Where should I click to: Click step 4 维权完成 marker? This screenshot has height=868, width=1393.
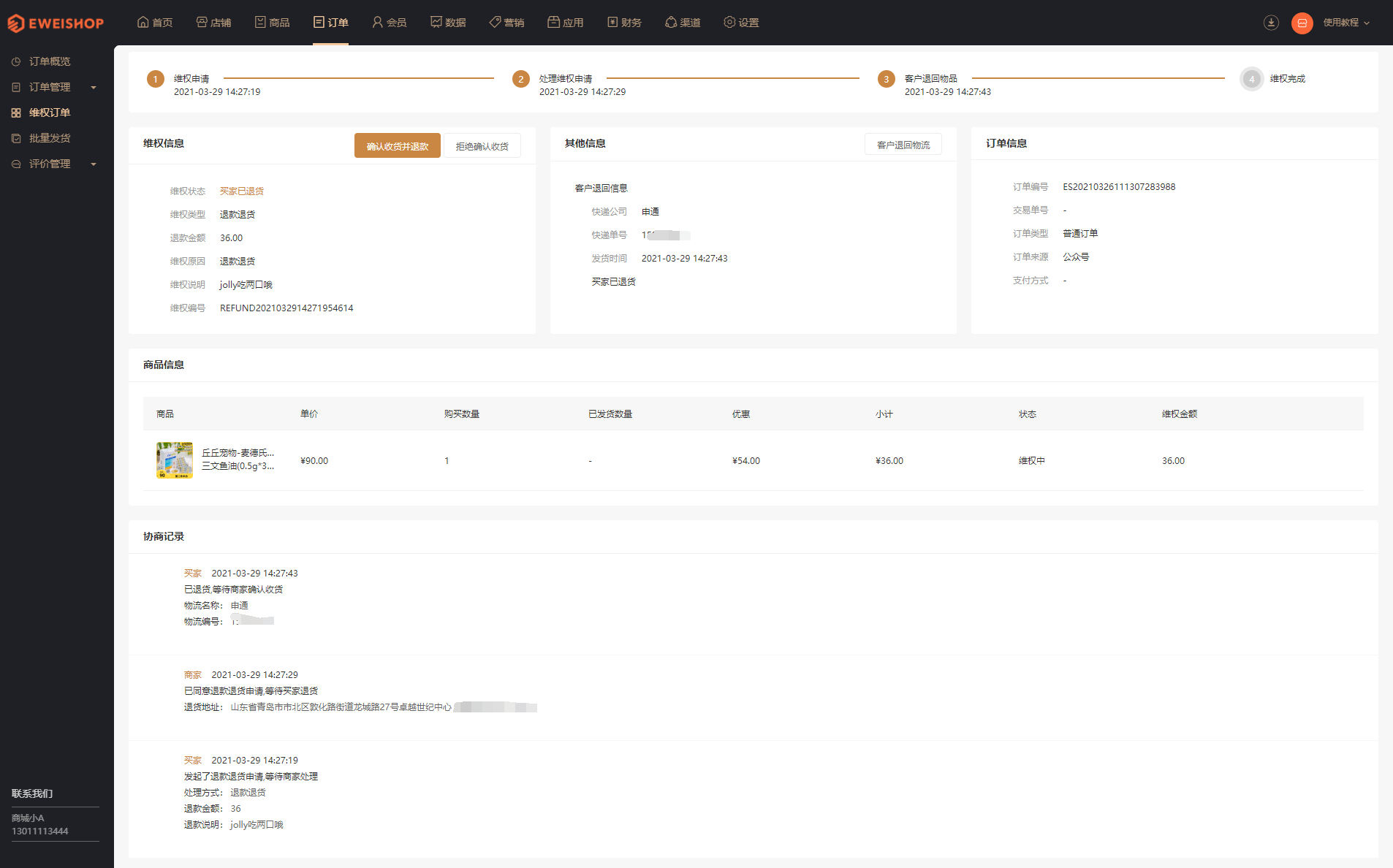point(1251,79)
